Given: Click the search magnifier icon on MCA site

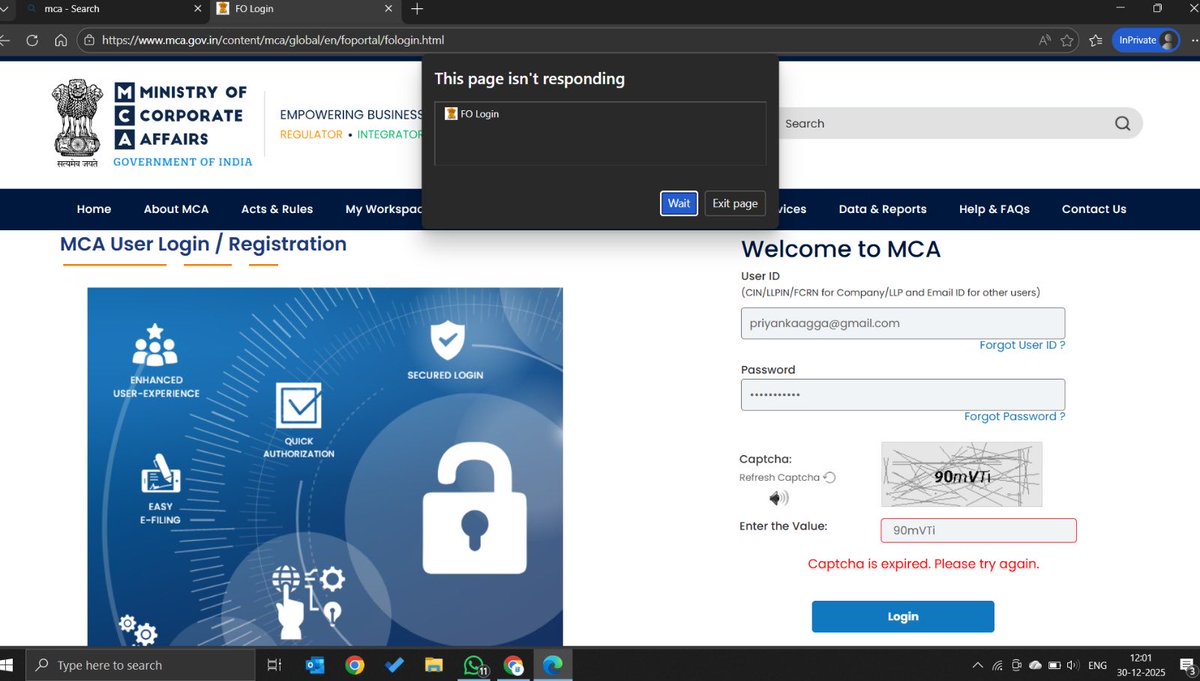Looking at the screenshot, I should [1122, 124].
